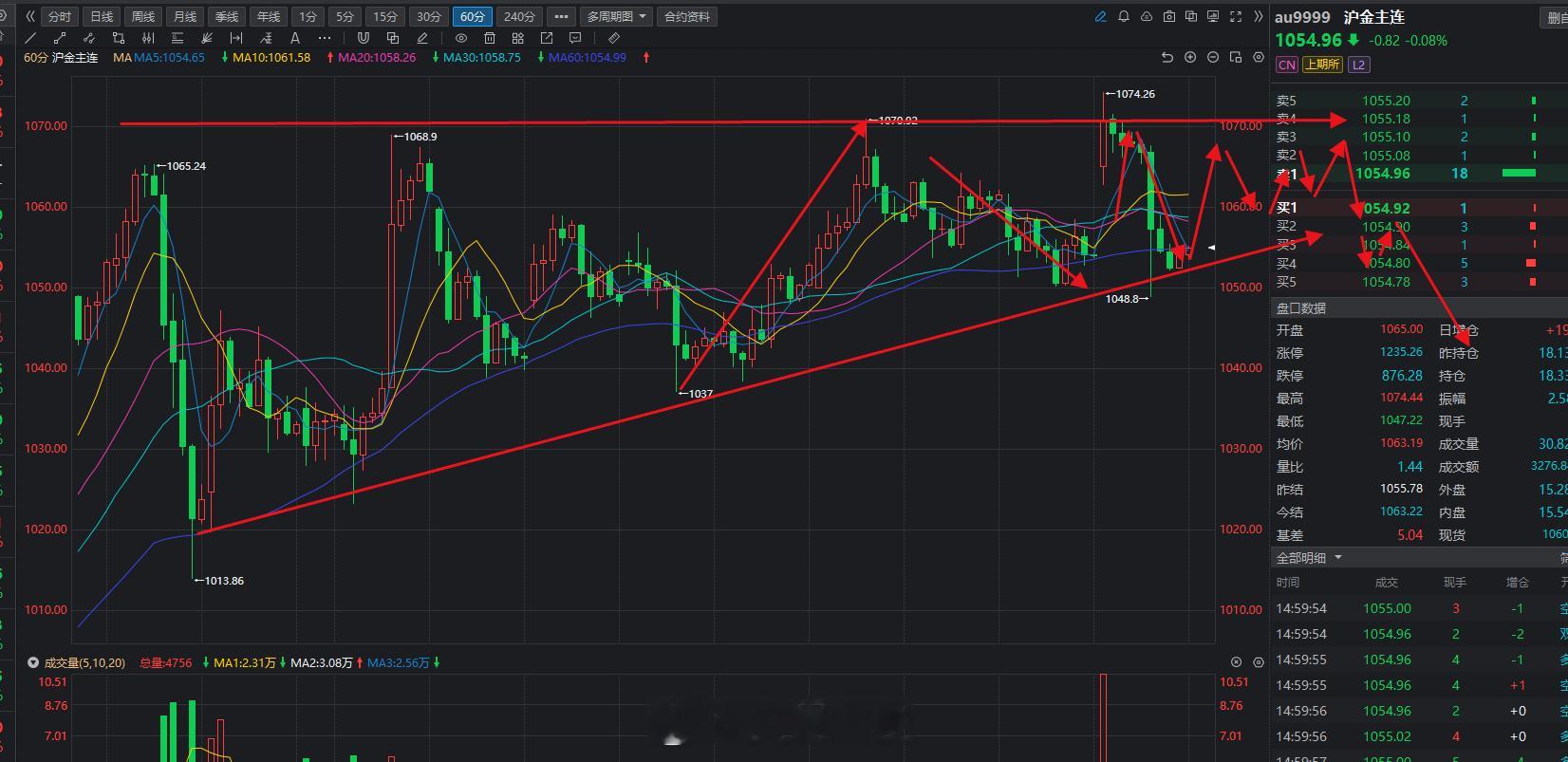The image size is (1568, 762).
Task: Select the line segment drawing tool
Action: (60, 38)
